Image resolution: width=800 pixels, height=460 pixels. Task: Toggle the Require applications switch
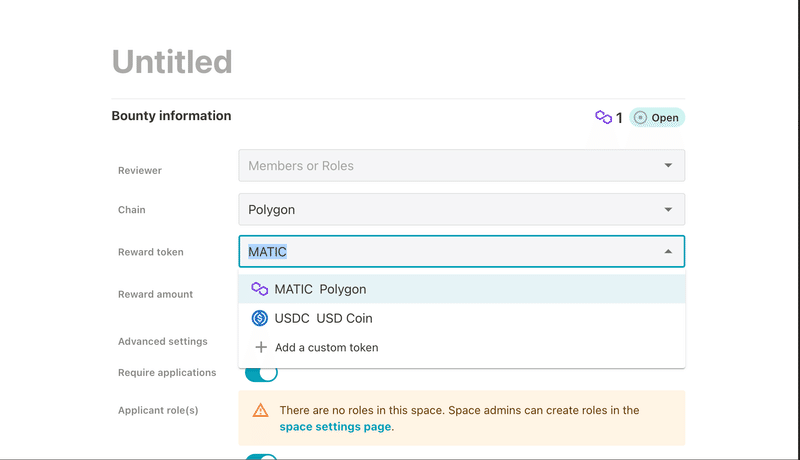[261, 373]
